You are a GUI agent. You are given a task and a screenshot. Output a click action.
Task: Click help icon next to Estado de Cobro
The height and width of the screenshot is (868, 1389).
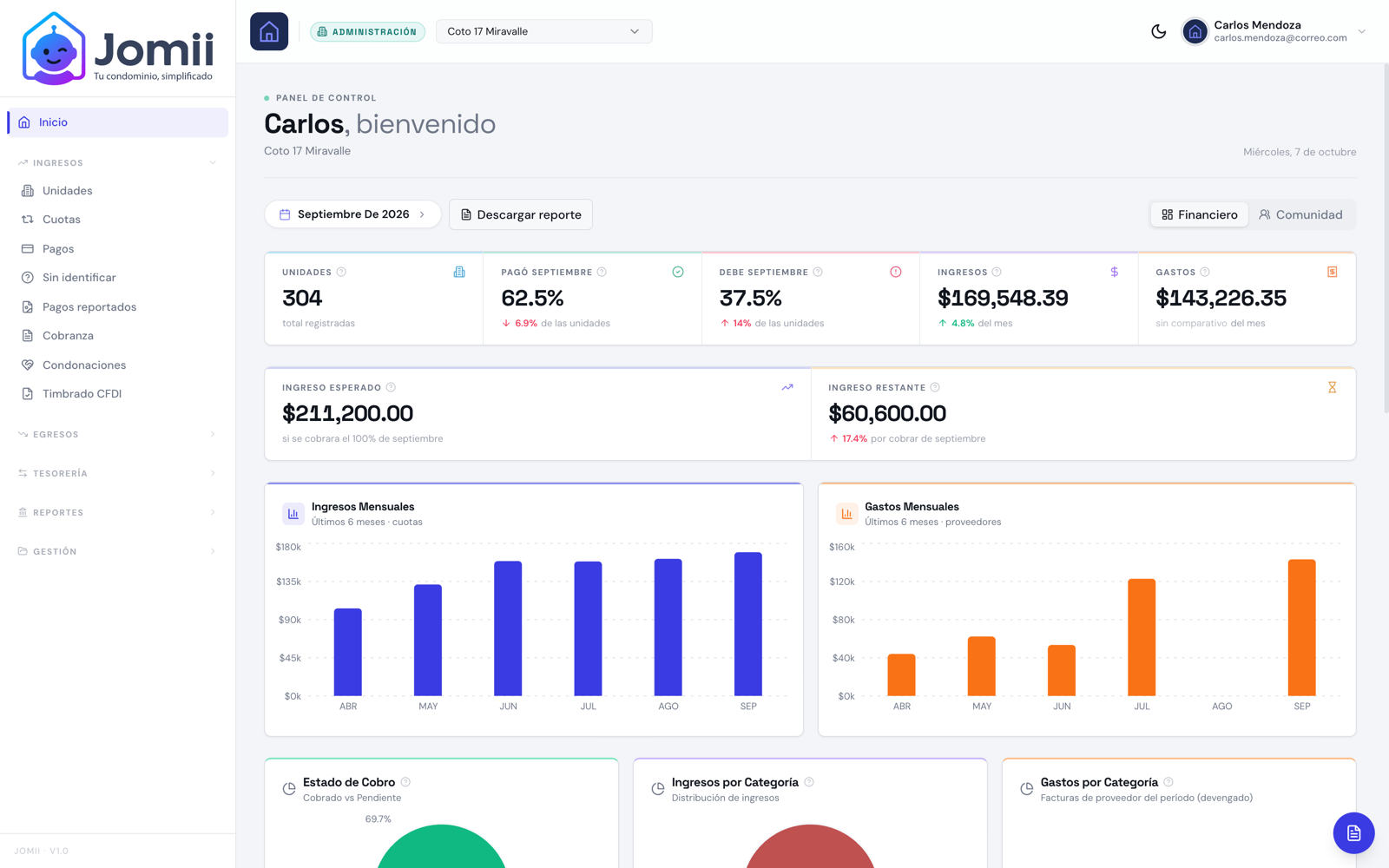click(405, 782)
